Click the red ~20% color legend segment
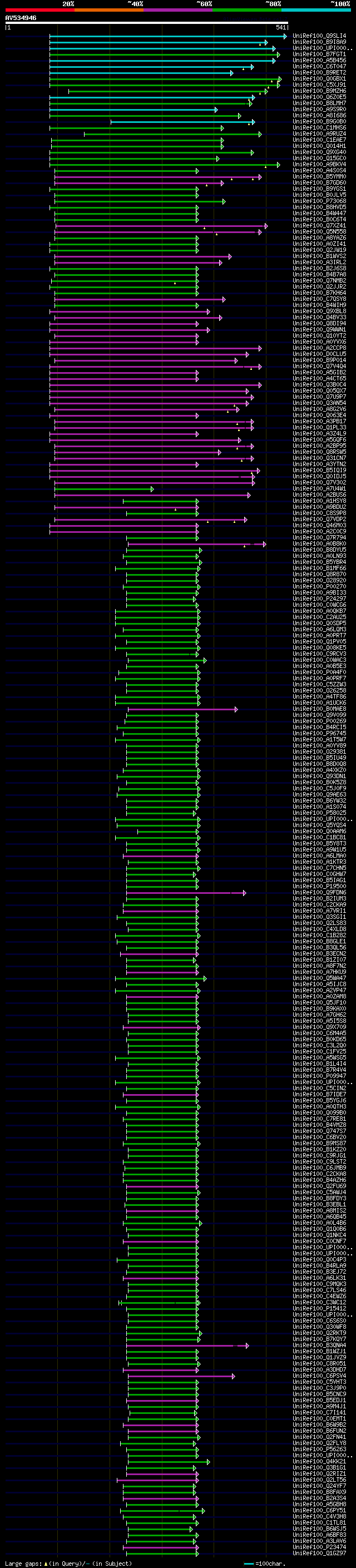356x1568 pixels. [39, 10]
